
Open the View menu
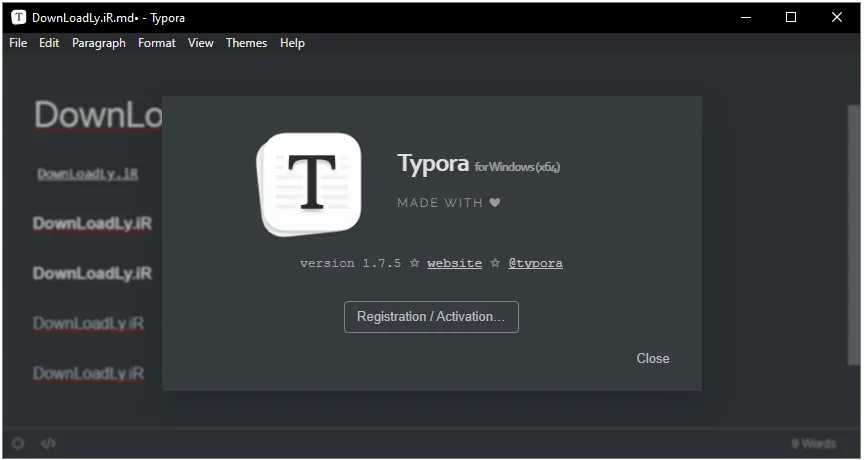(201, 43)
